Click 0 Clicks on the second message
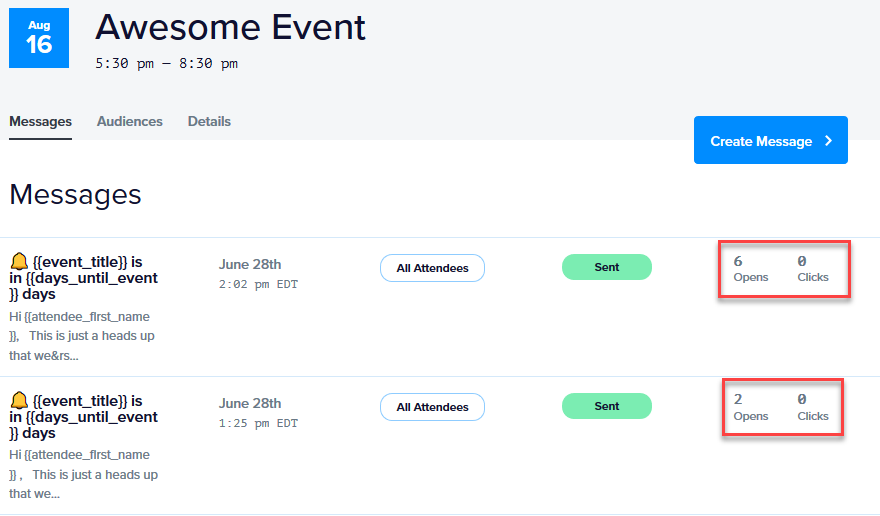 tap(813, 408)
